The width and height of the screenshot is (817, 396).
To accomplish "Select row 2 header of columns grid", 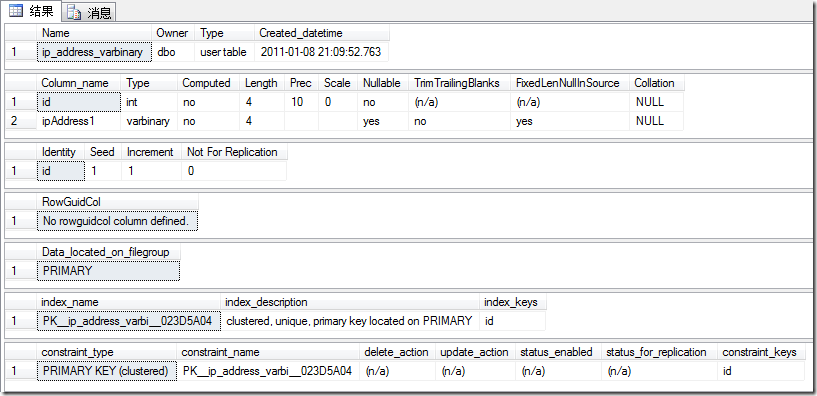I will pyautogui.click(x=21, y=121).
